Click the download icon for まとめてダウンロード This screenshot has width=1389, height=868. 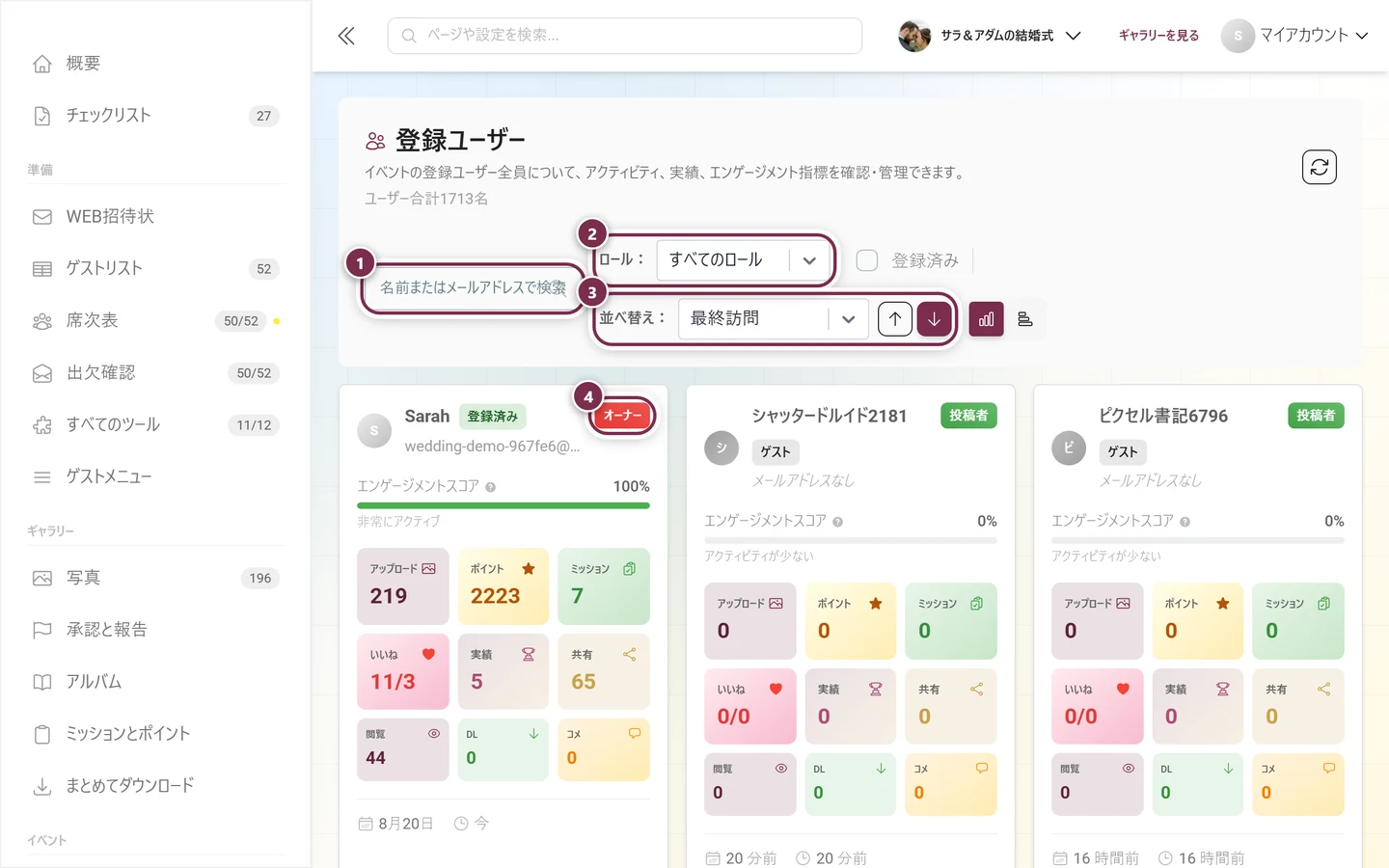42,786
